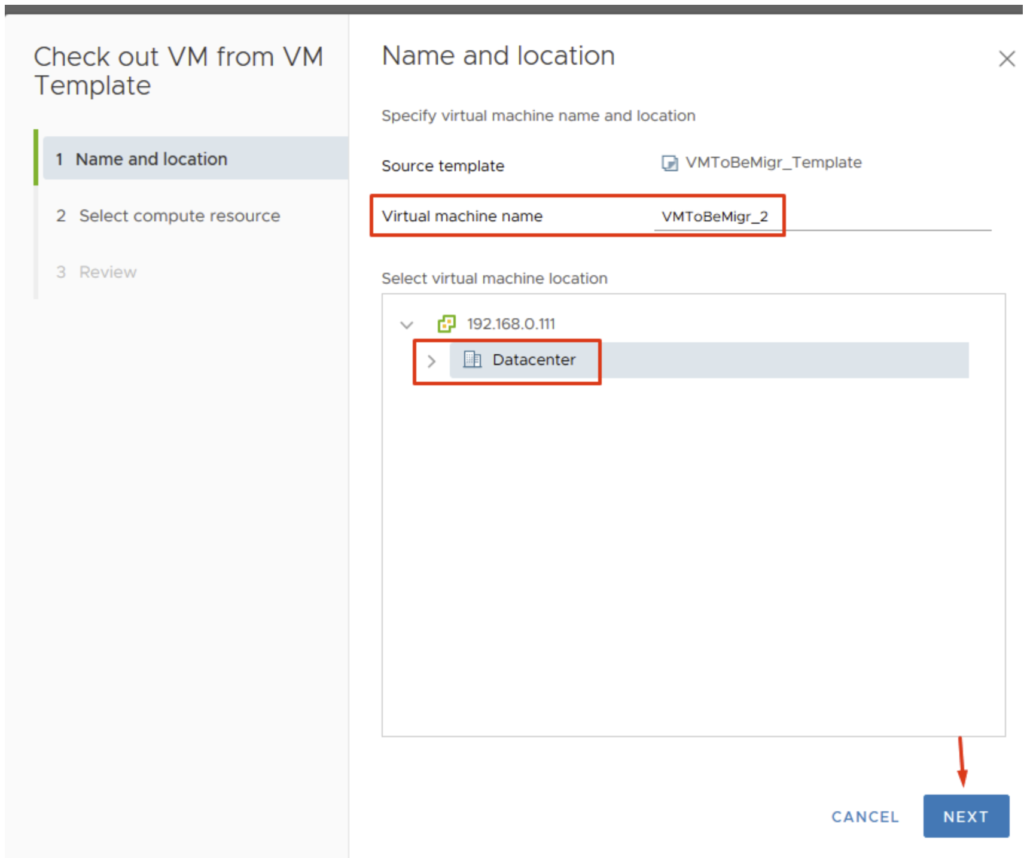Collapse the 192.168.0.111 vCenter node
The height and width of the screenshot is (858, 1024).
pyautogui.click(x=406, y=325)
